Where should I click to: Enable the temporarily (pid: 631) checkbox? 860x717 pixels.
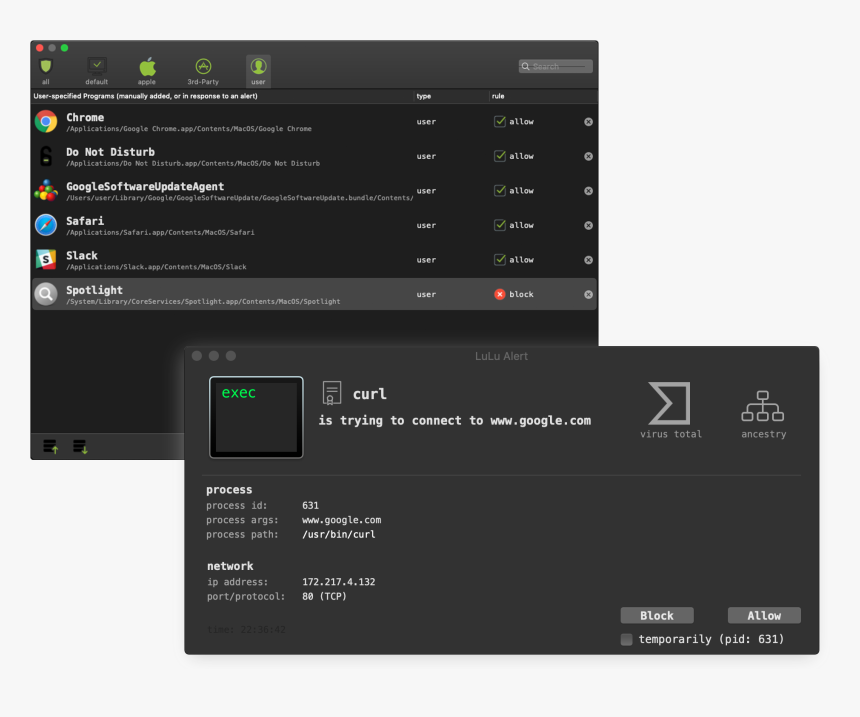[626, 639]
